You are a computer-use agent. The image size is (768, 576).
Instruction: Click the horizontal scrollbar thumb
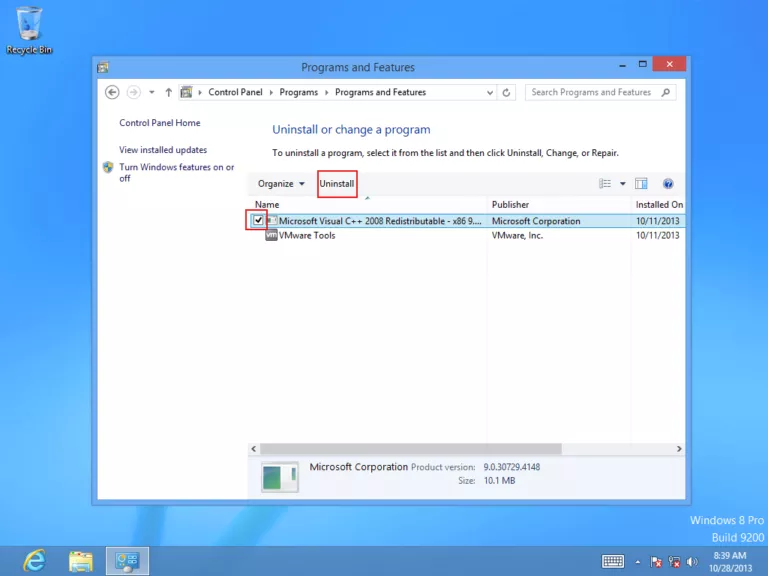click(410, 449)
